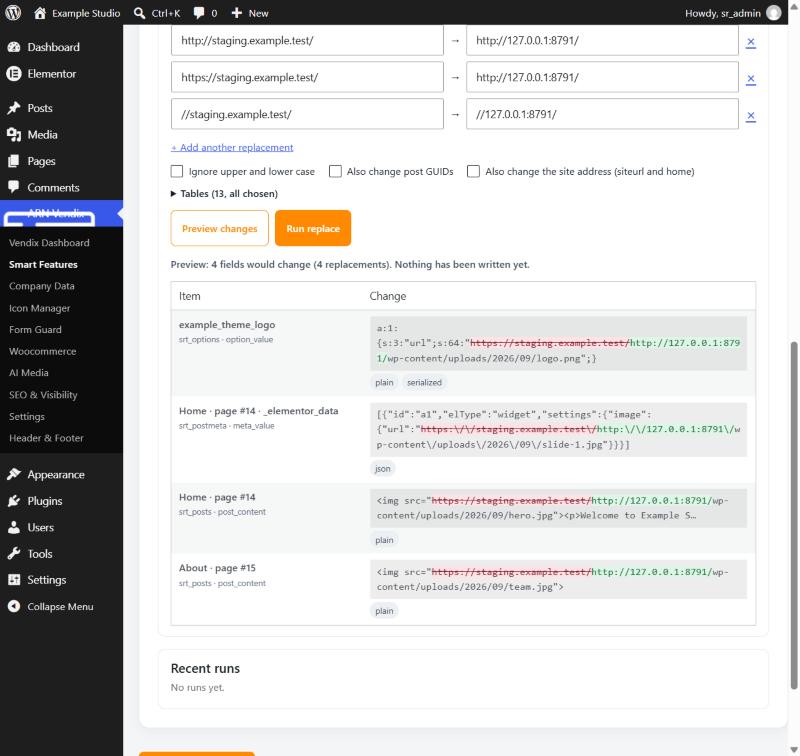Click the Users person icon
Screen dimensions: 800x756
point(14,527)
